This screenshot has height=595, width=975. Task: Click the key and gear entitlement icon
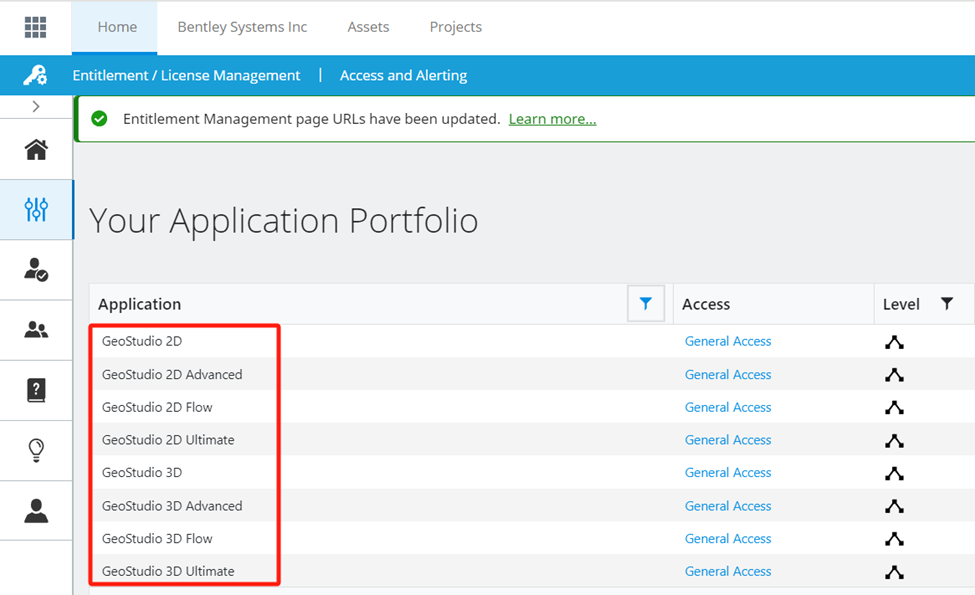[36, 75]
